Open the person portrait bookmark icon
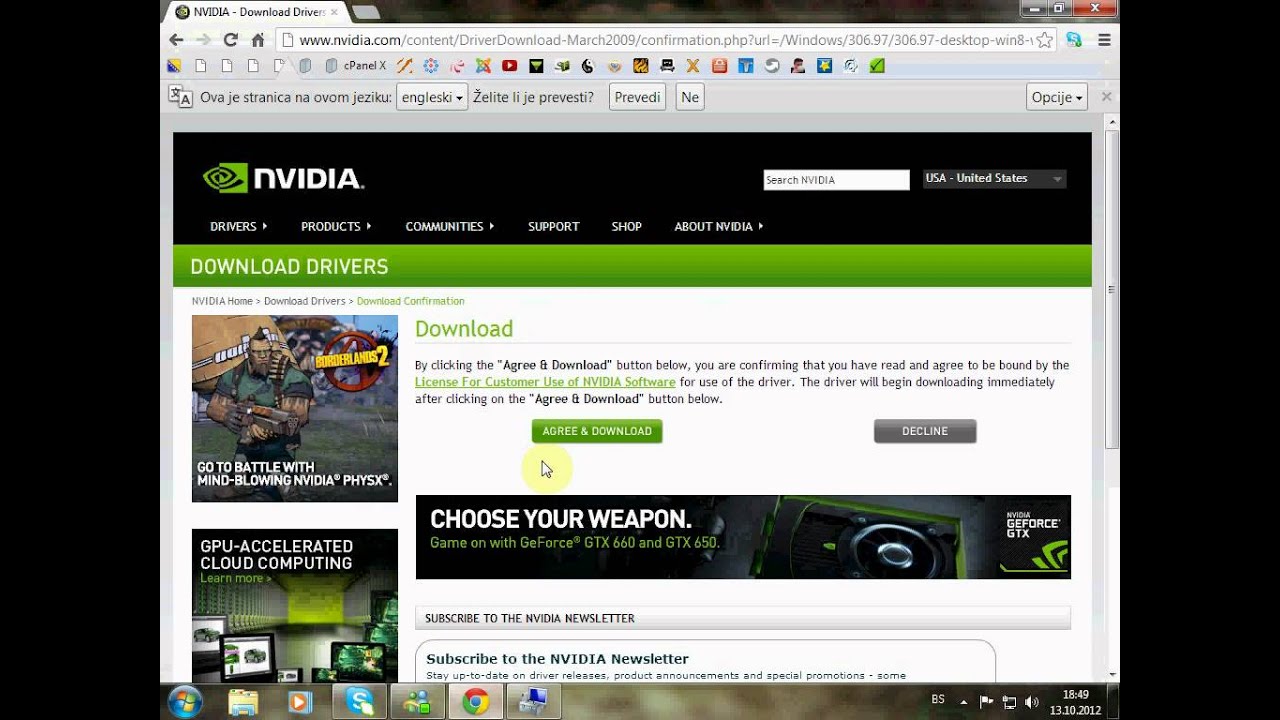 click(798, 66)
